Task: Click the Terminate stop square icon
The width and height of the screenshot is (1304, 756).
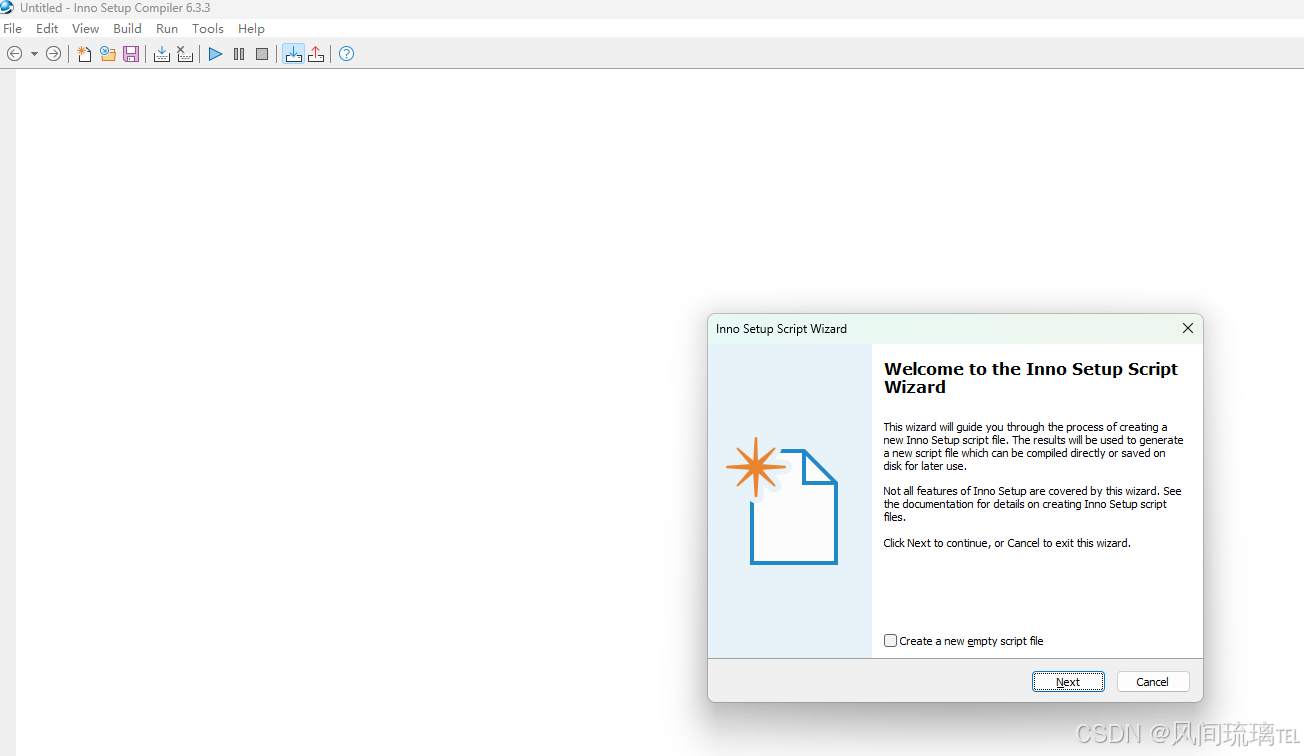Action: pyautogui.click(x=262, y=54)
